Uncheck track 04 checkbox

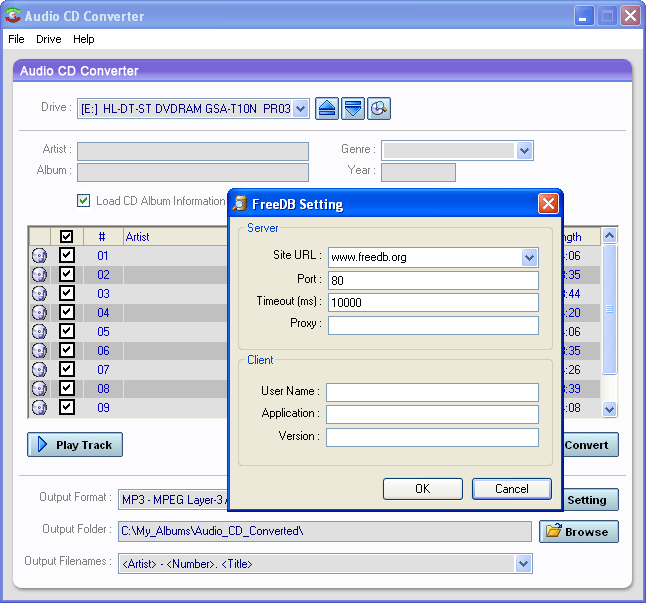[x=67, y=312]
